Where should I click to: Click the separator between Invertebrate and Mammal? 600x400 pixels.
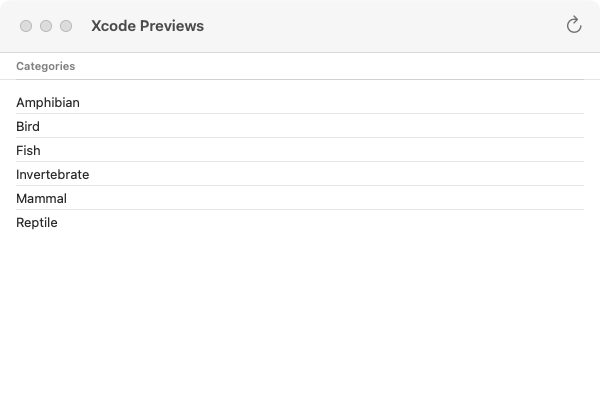(x=300, y=186)
